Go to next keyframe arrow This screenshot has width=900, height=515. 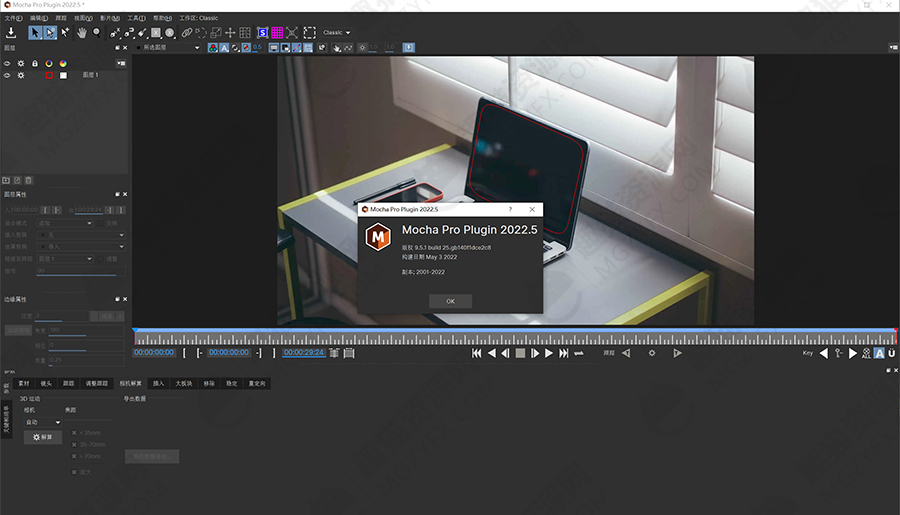click(852, 353)
